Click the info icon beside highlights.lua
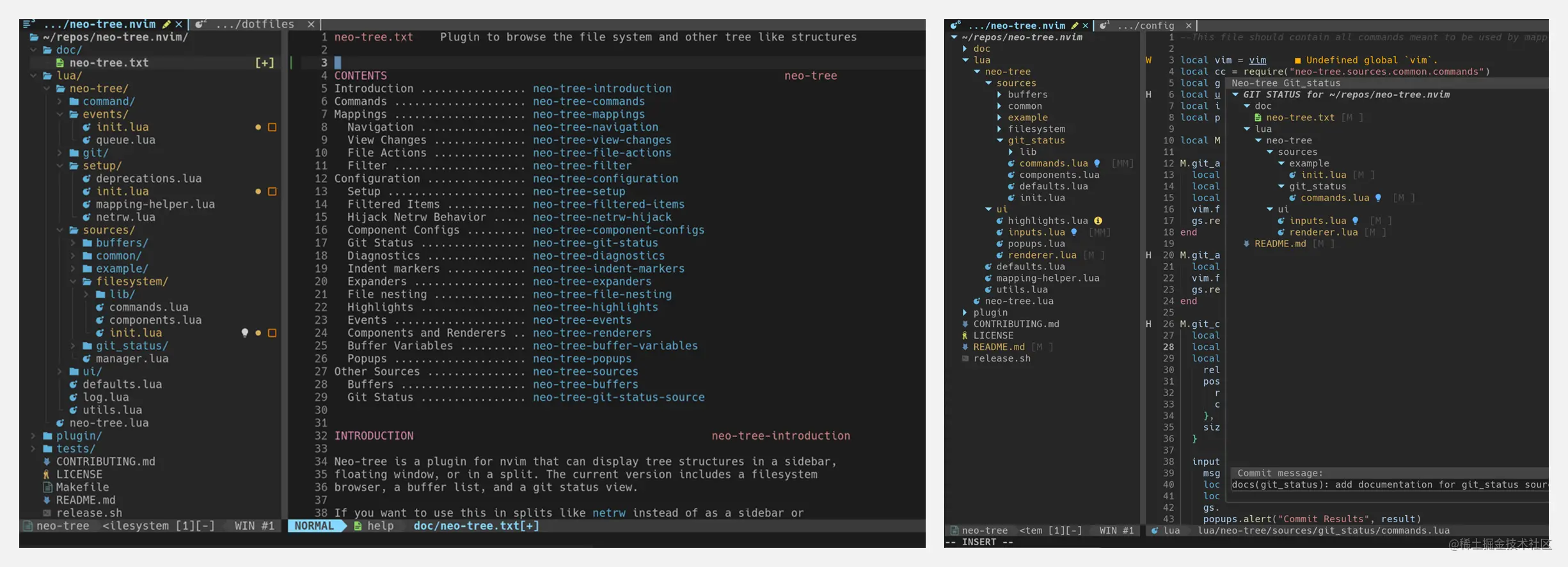Screen dimensions: 1568x567 coord(1098,221)
